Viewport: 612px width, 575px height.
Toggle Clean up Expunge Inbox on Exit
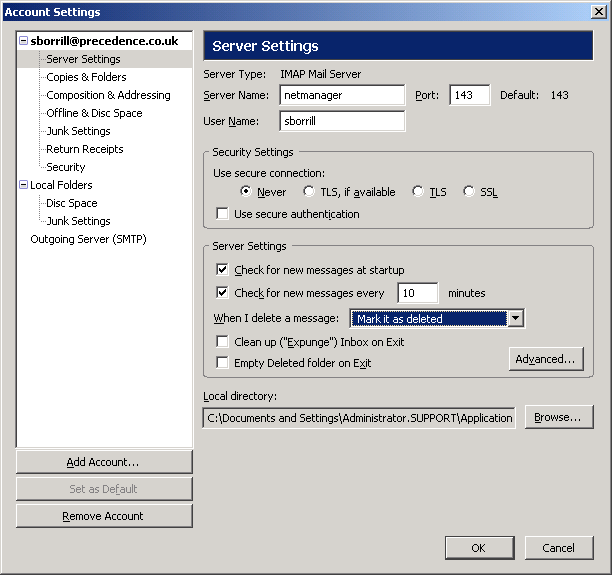coord(222,342)
